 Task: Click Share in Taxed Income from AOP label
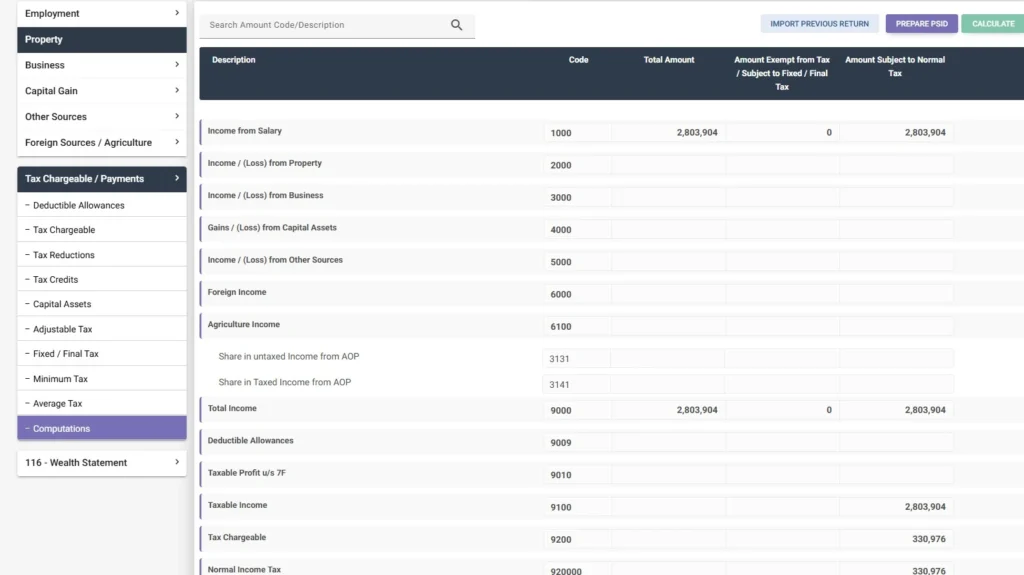click(285, 382)
